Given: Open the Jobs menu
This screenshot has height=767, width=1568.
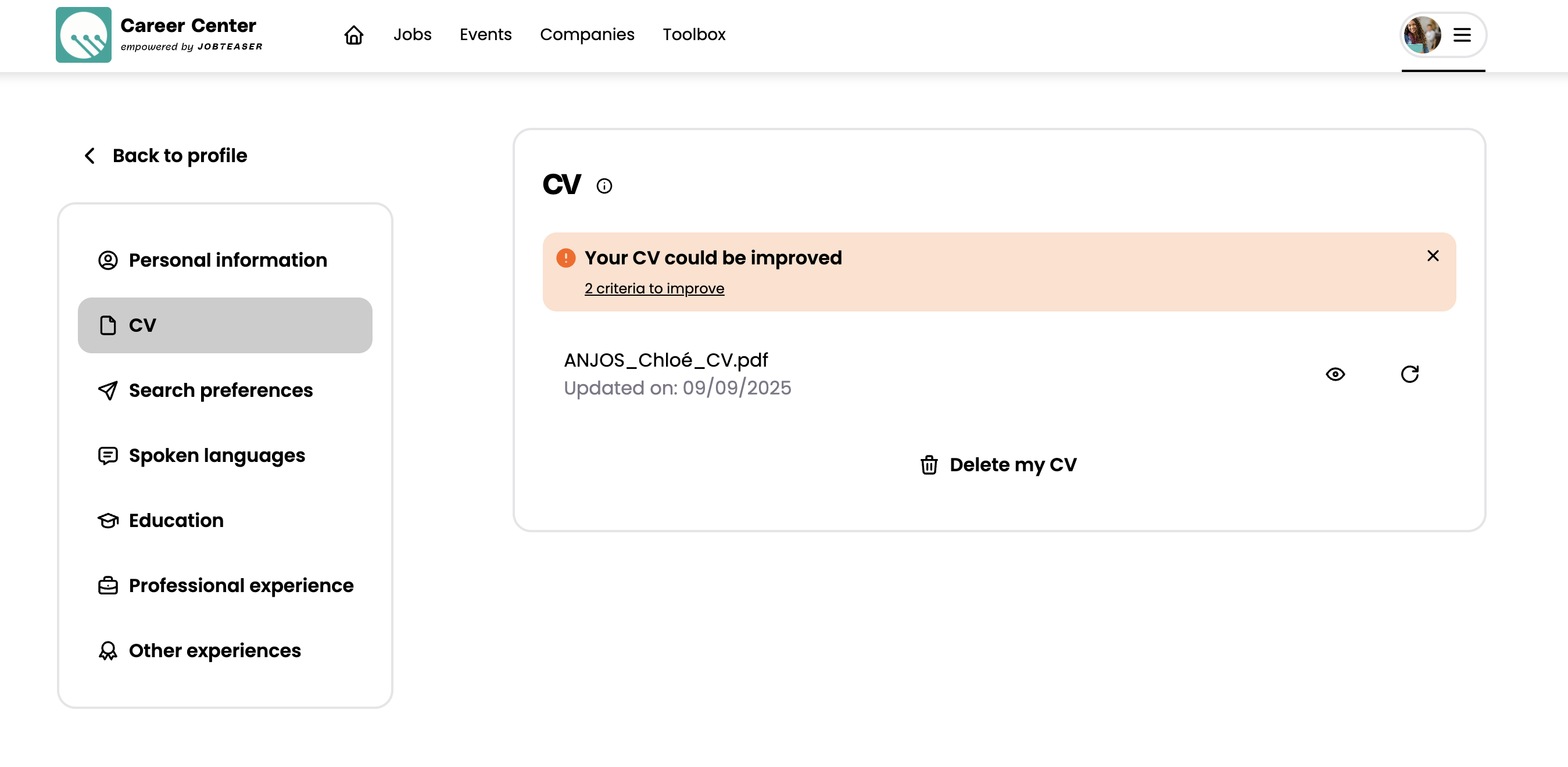Looking at the screenshot, I should tap(412, 35).
